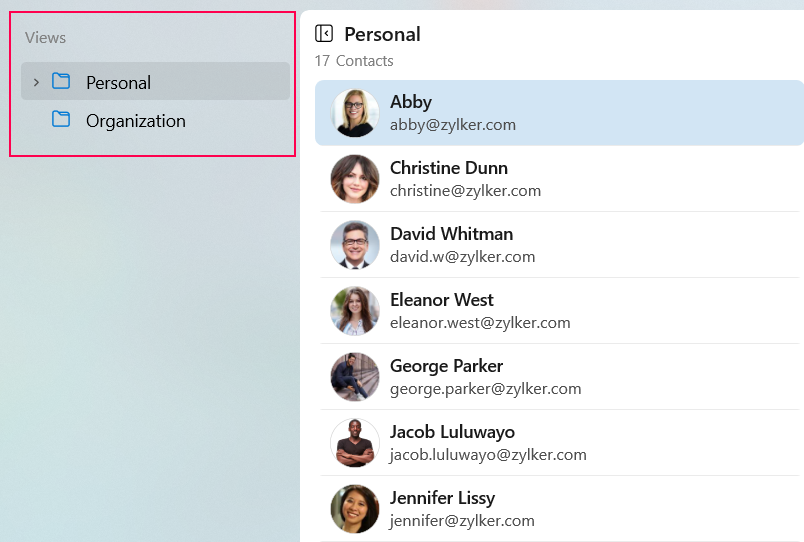Click the Views section label
This screenshot has height=542, width=804.
45,37
